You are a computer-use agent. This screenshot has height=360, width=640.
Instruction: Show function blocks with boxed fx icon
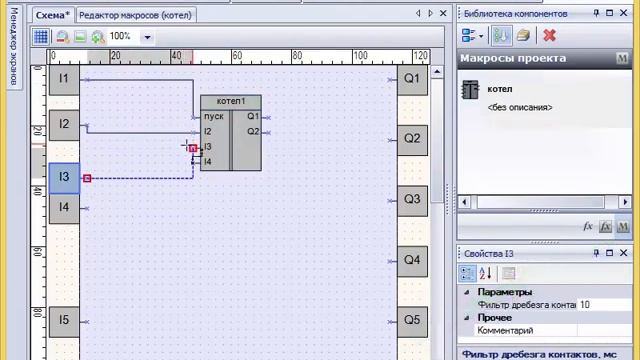tap(605, 226)
